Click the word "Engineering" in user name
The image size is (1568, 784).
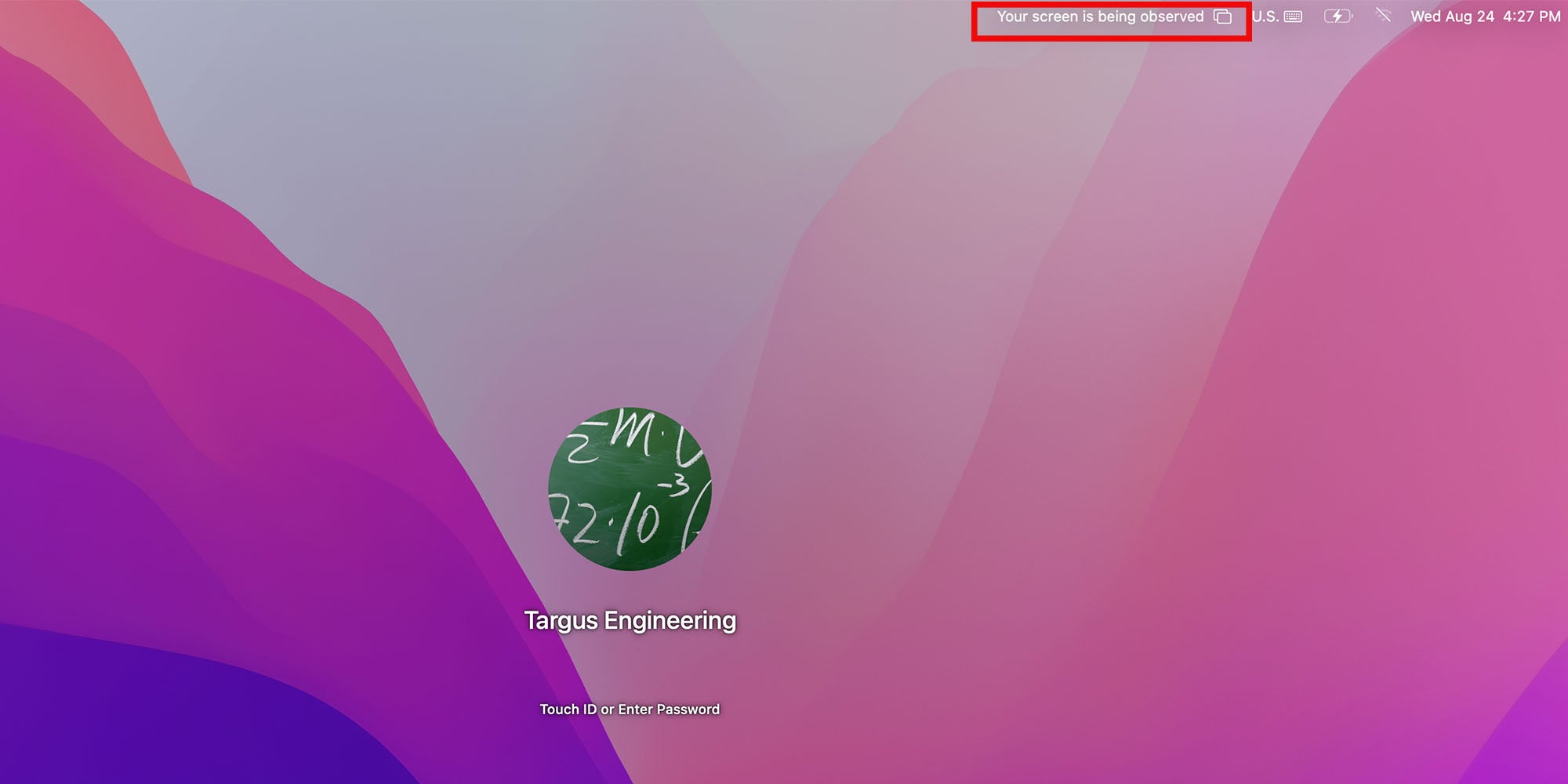(670, 620)
